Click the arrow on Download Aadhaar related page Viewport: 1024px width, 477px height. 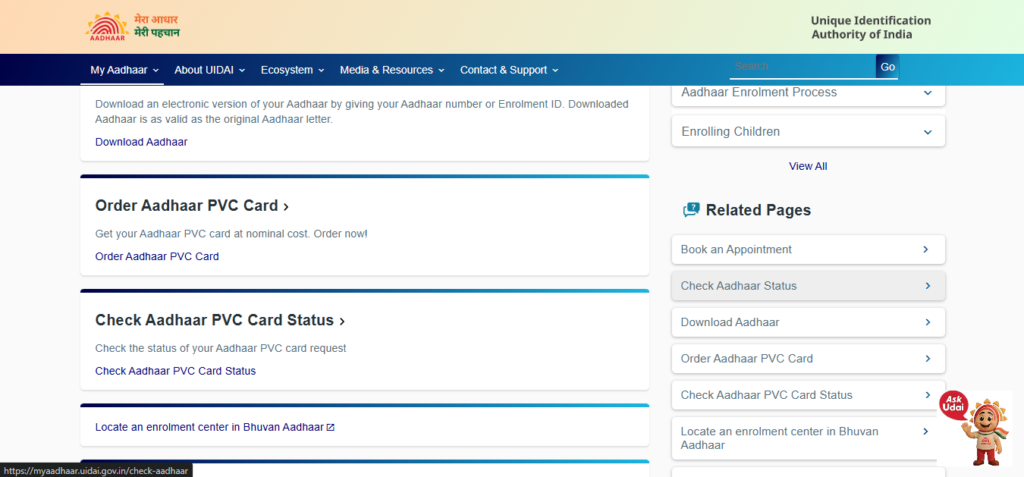click(x=925, y=322)
